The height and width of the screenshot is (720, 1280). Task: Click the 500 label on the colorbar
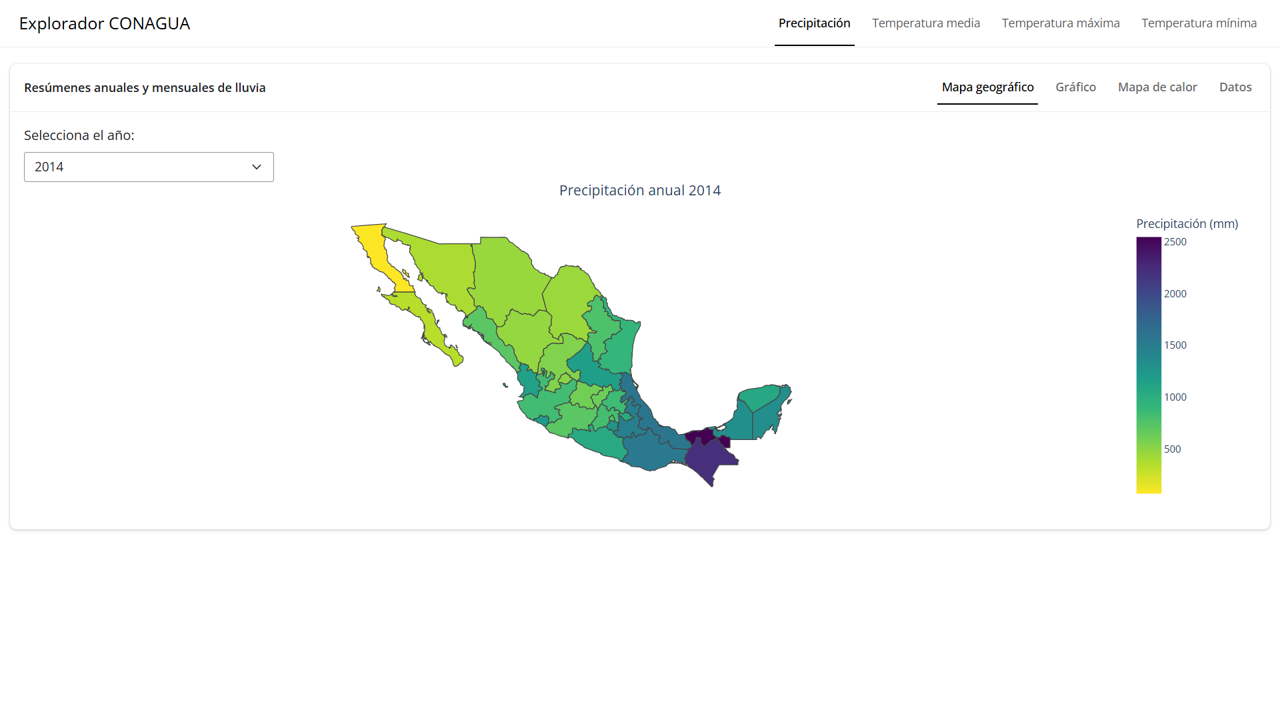point(1172,449)
